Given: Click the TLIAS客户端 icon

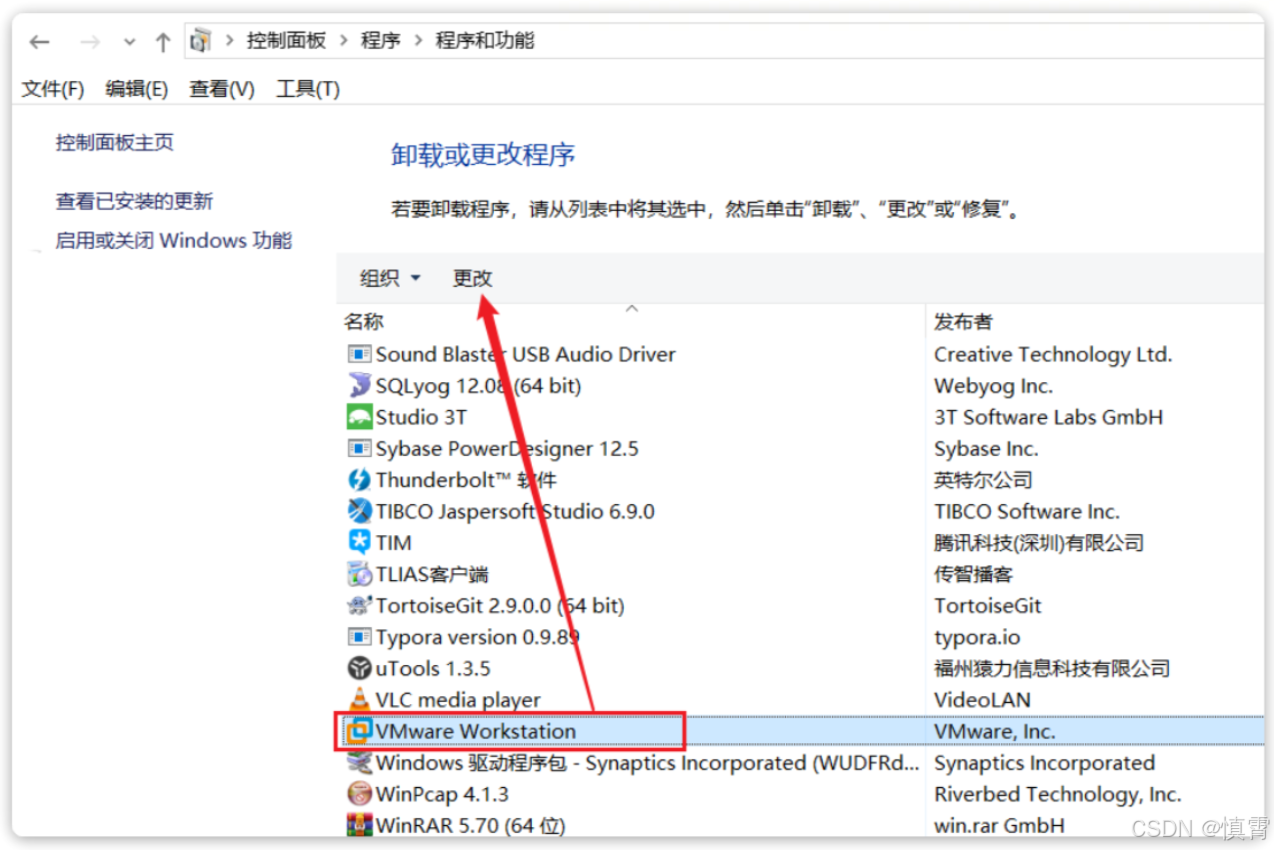Looking at the screenshot, I should (359, 574).
